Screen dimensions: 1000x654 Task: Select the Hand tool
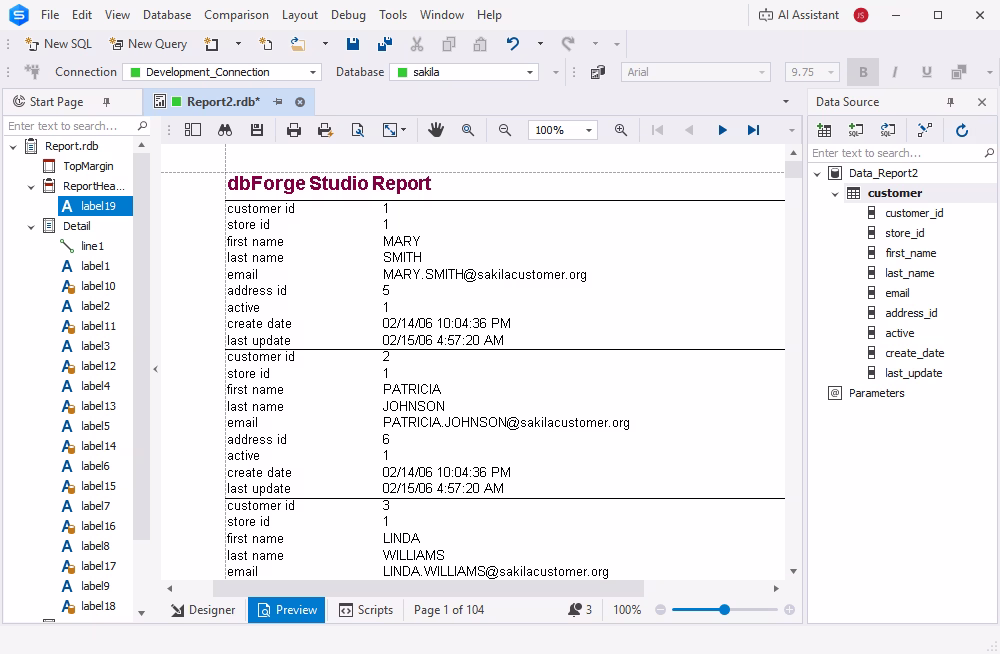click(x=436, y=130)
